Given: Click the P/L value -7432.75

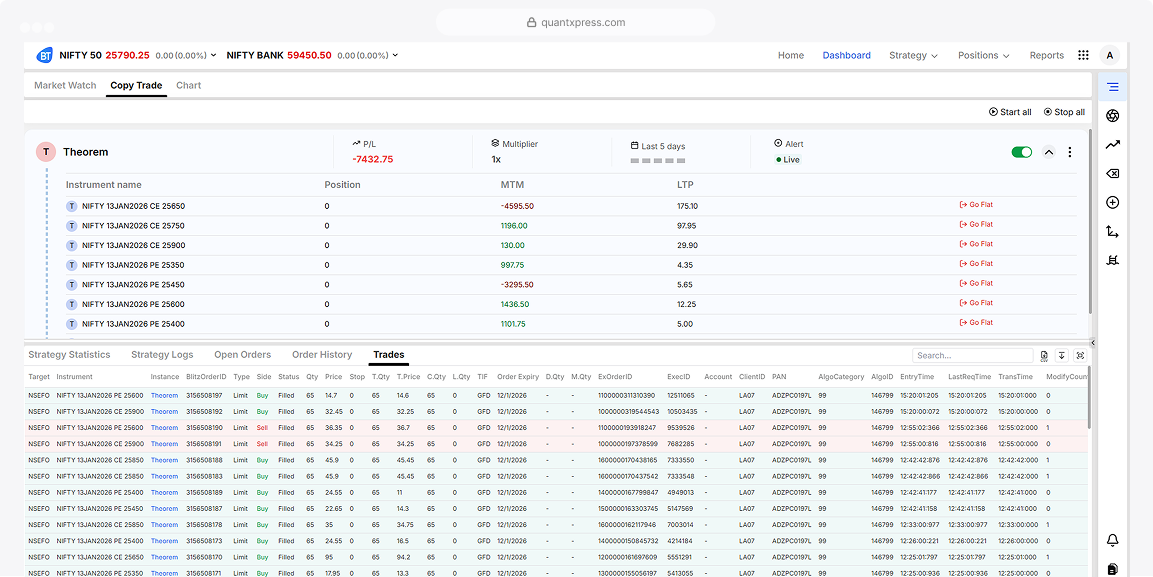Looking at the screenshot, I should pos(373,160).
